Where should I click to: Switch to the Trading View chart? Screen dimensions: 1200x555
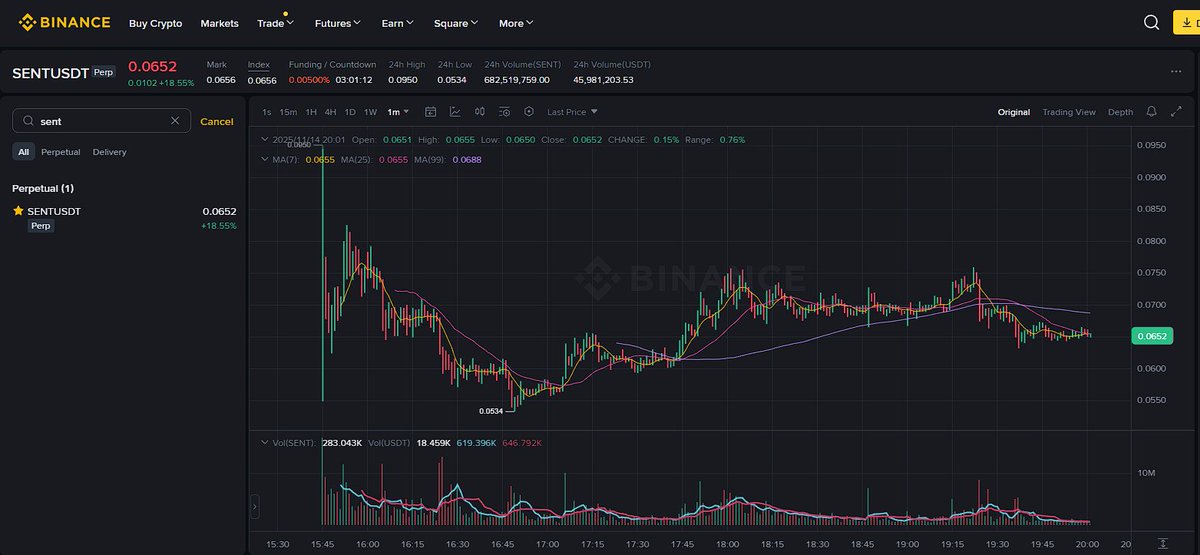[1069, 112]
